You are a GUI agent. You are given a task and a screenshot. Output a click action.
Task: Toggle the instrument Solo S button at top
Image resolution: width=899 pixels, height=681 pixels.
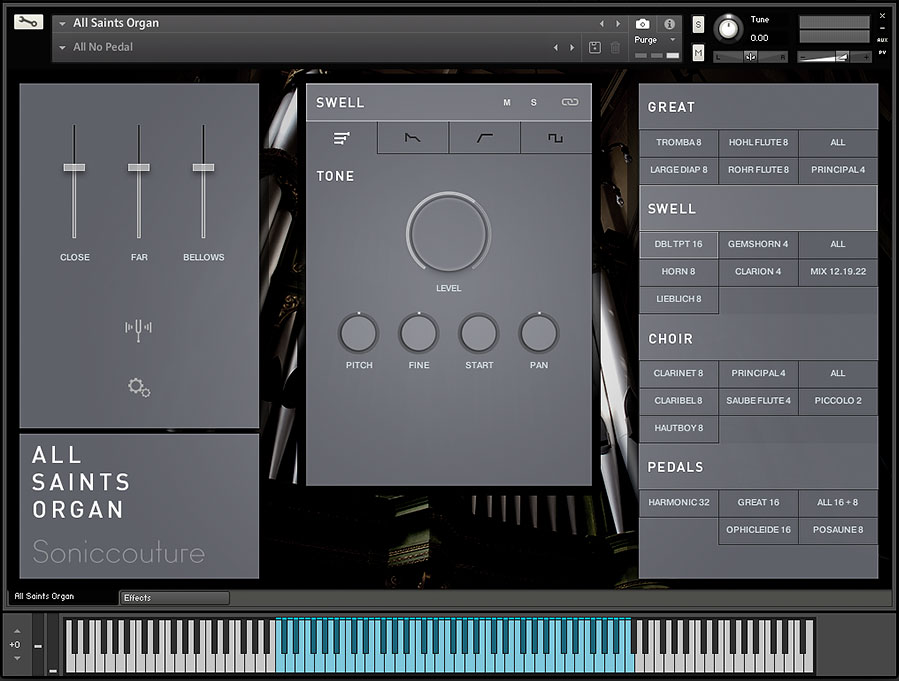point(698,24)
